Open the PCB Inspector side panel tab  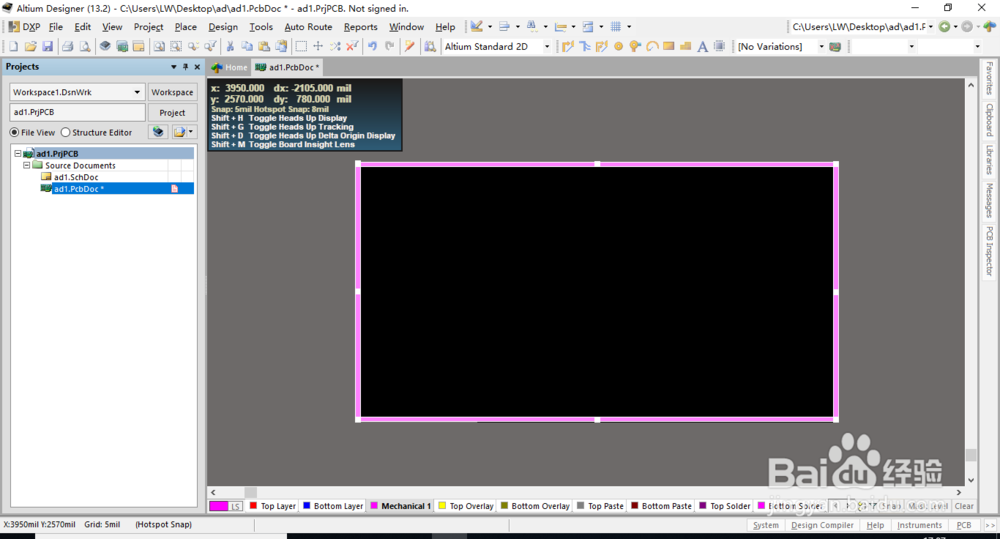click(989, 251)
